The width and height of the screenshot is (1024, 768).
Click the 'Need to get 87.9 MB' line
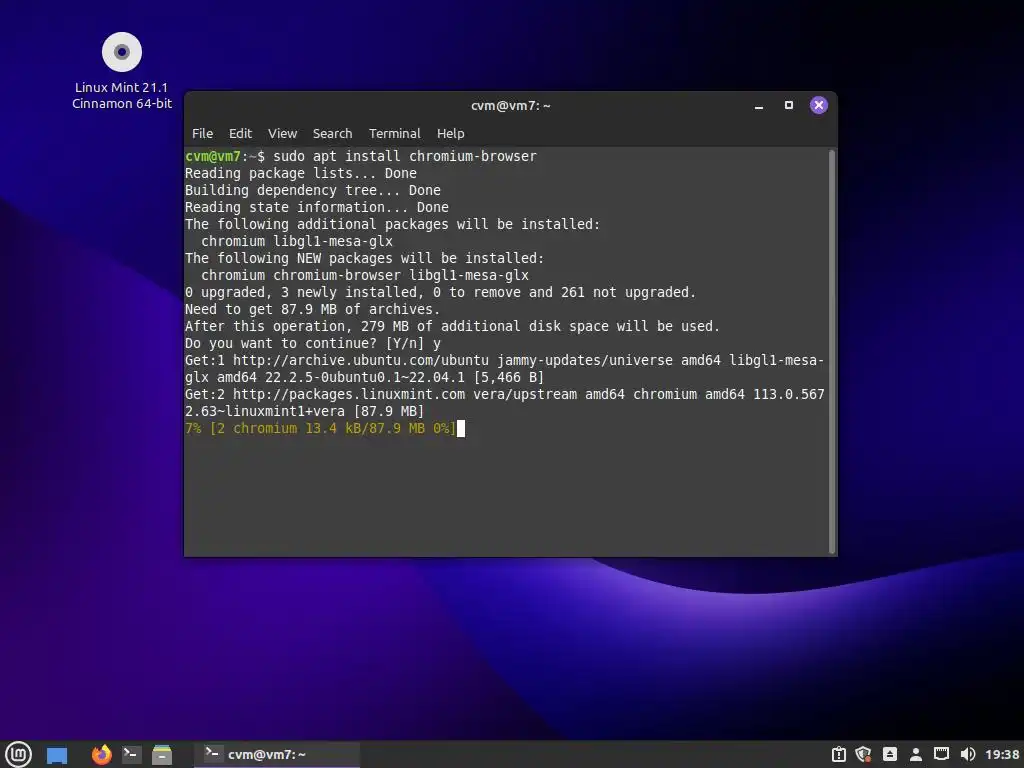pyautogui.click(x=312, y=310)
